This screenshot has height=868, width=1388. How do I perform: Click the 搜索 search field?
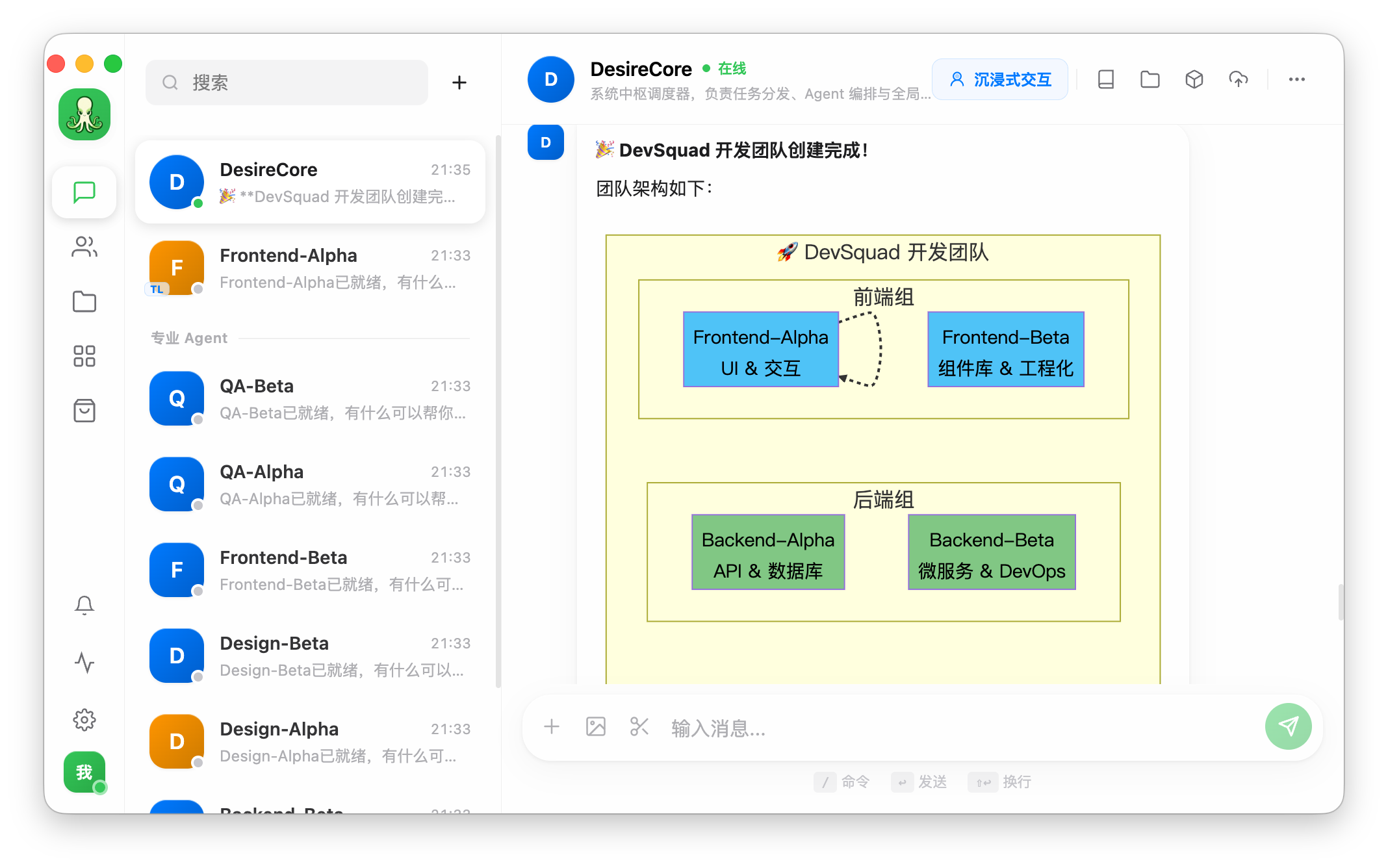coord(287,83)
